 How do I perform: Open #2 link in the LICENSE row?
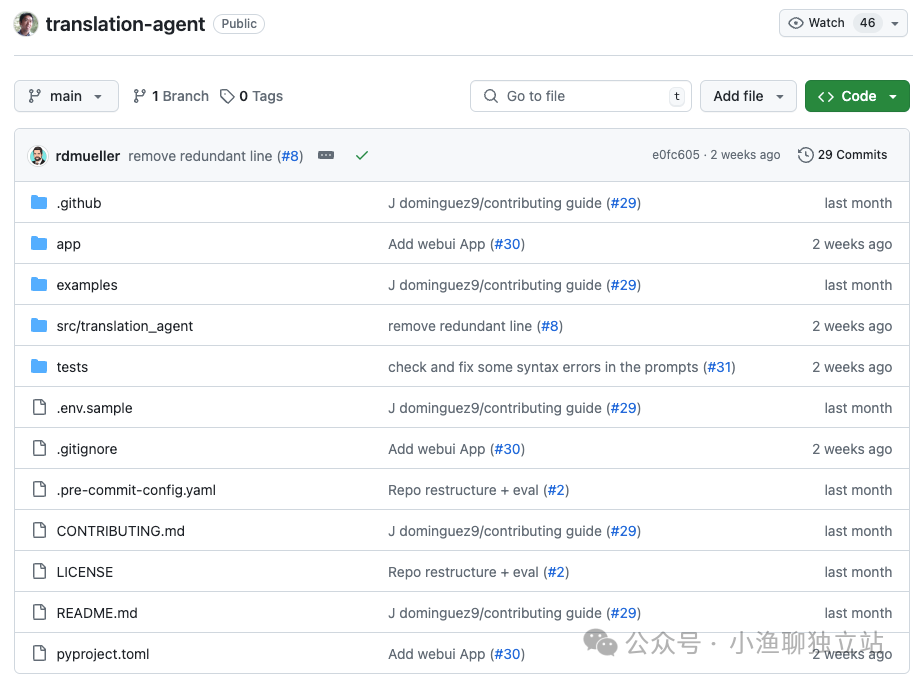pos(556,572)
